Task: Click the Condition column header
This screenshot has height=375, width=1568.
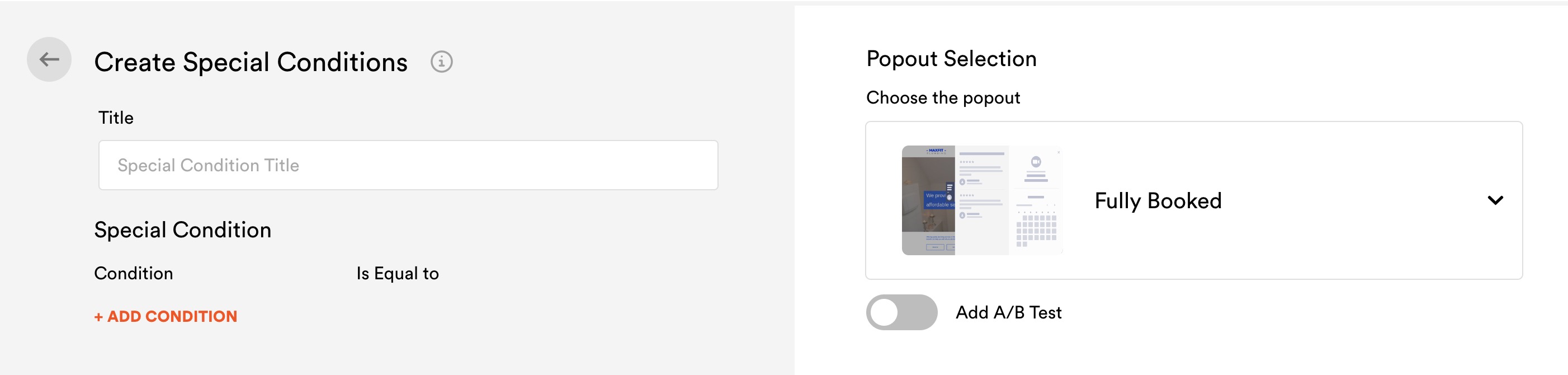Action: point(133,273)
